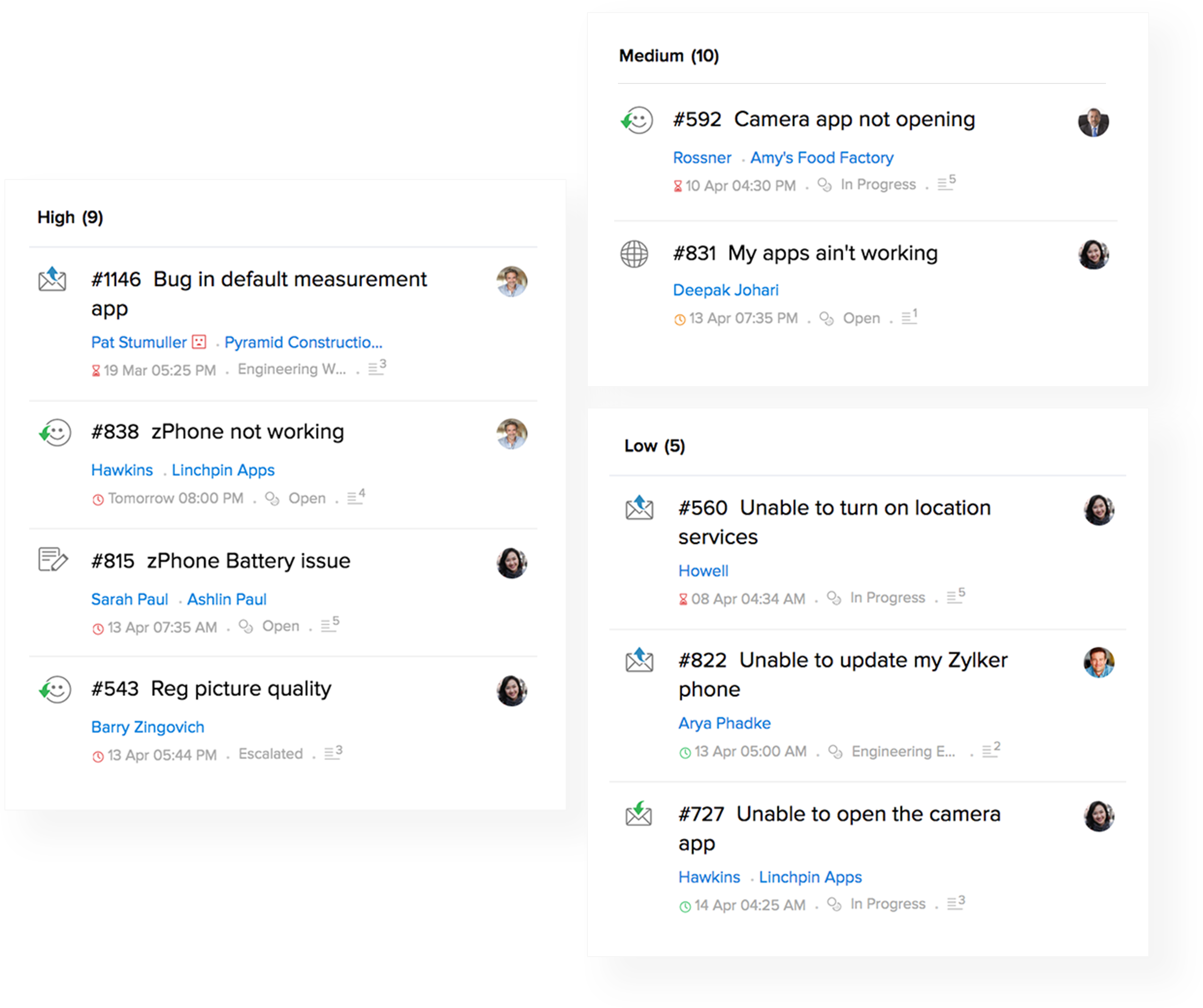Click assignee avatar on ticket #822
The image size is (1203, 1008).
[1098, 663]
